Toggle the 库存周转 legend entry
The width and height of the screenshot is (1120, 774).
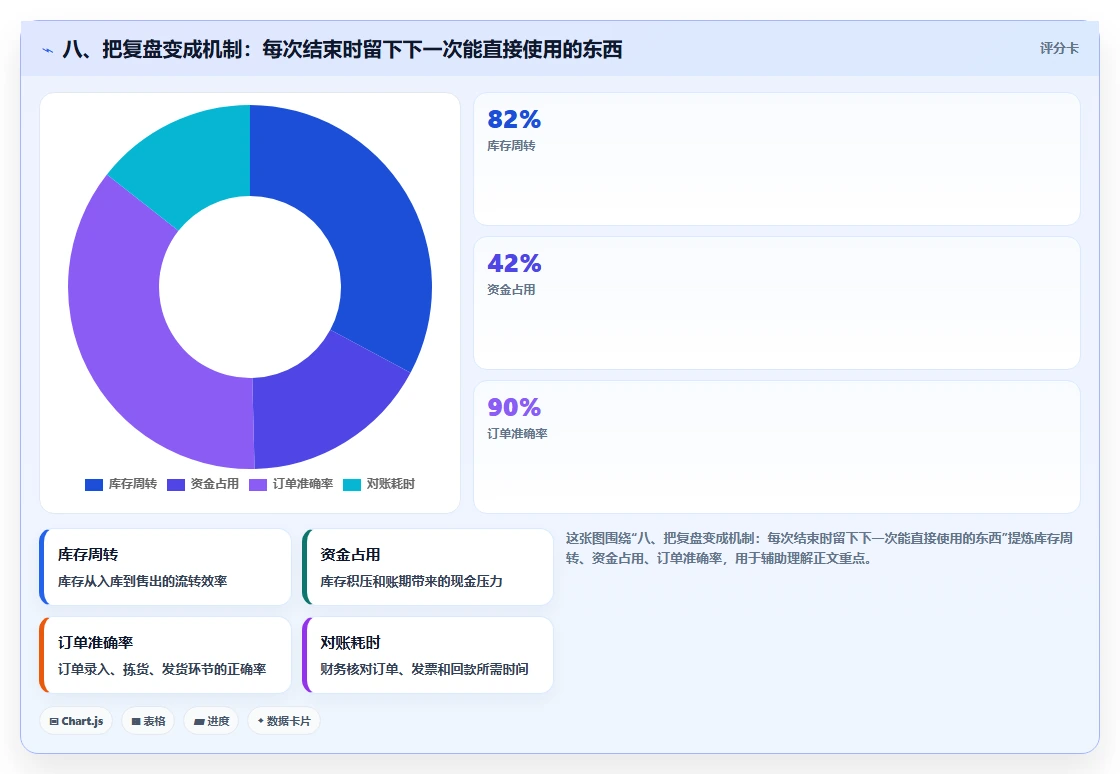coord(121,484)
